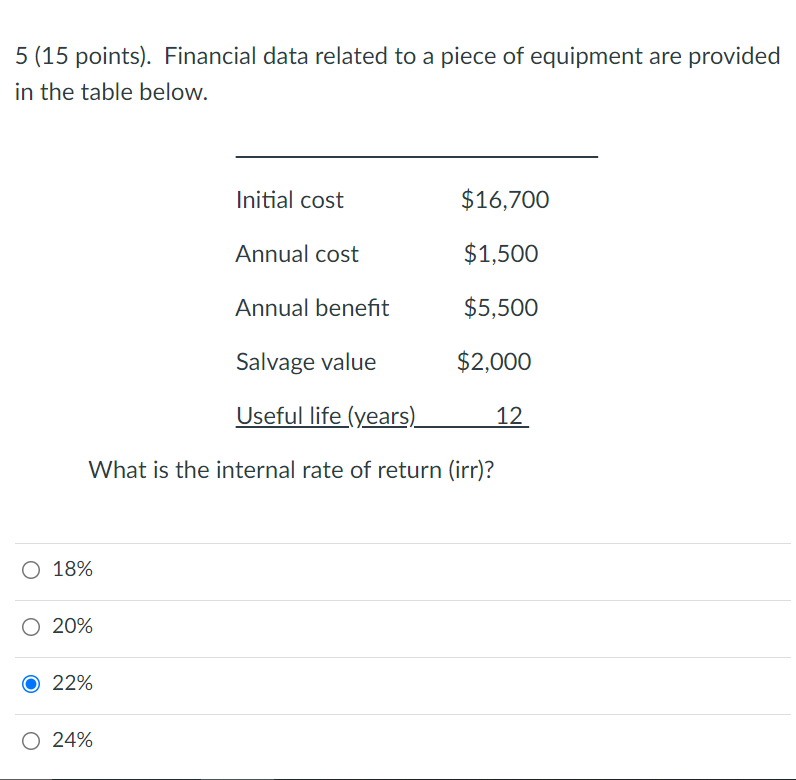
Task: Choose the 20% radio button circle
Action: [x=32, y=627]
